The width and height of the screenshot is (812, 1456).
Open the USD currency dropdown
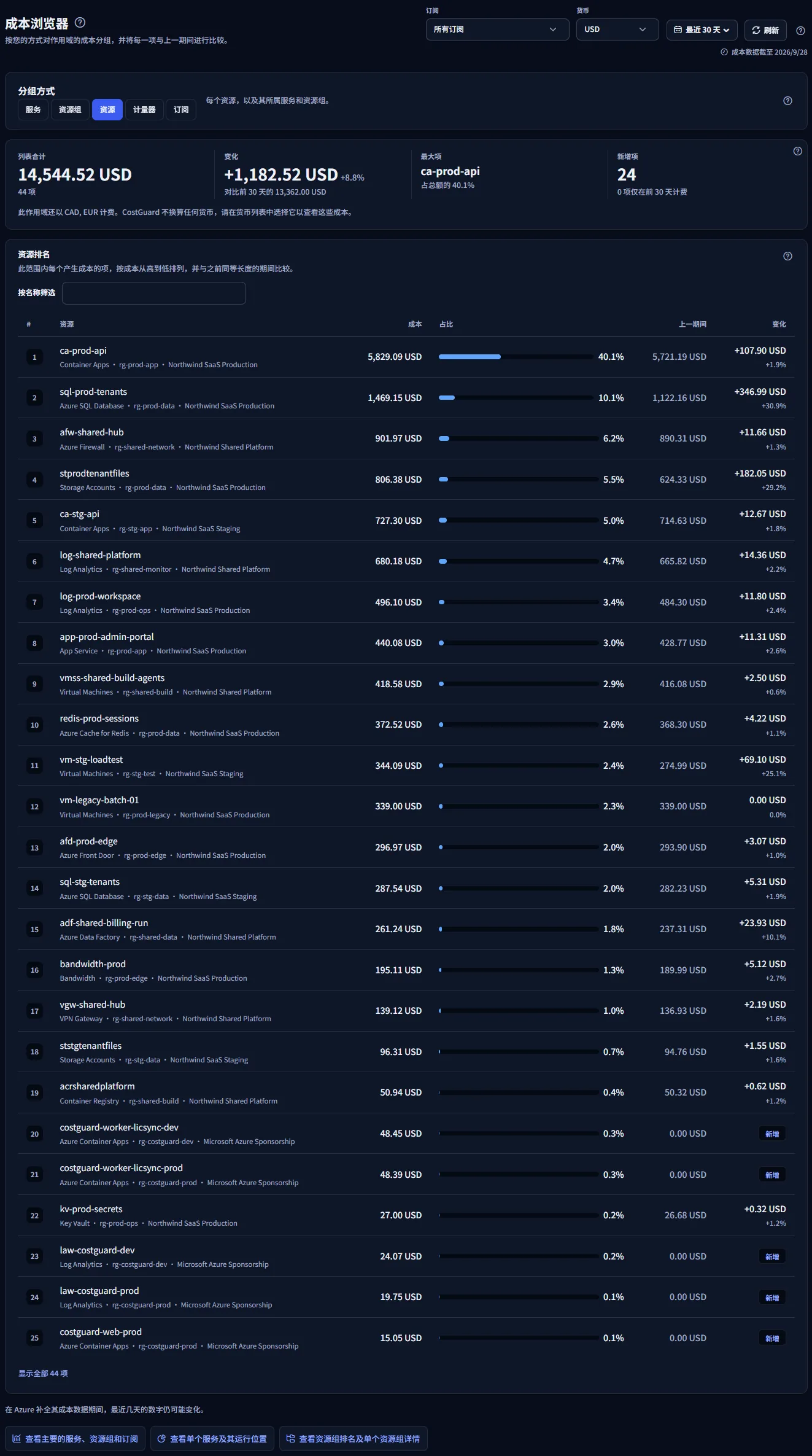coord(617,29)
